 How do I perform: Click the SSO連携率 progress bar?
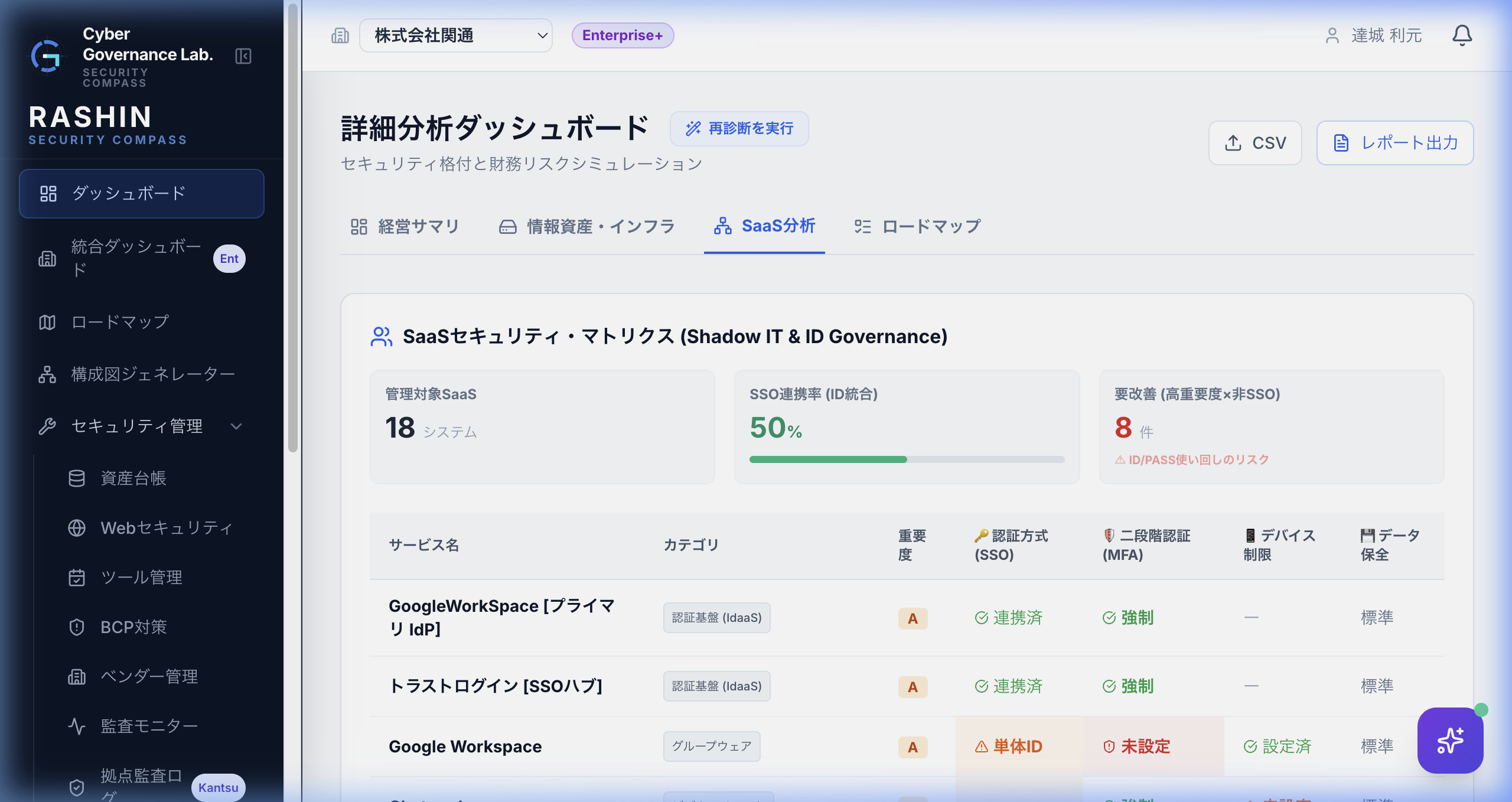tap(907, 459)
